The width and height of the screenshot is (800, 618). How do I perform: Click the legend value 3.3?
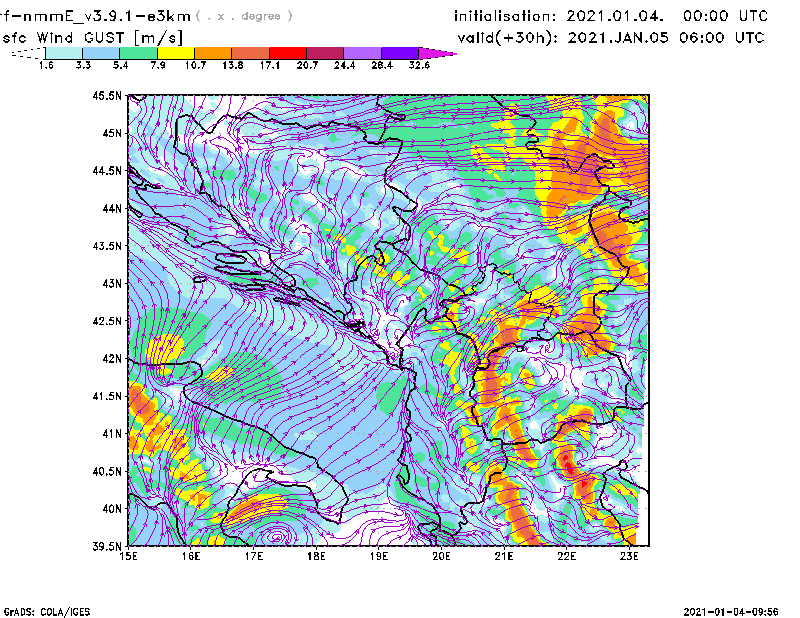83,65
